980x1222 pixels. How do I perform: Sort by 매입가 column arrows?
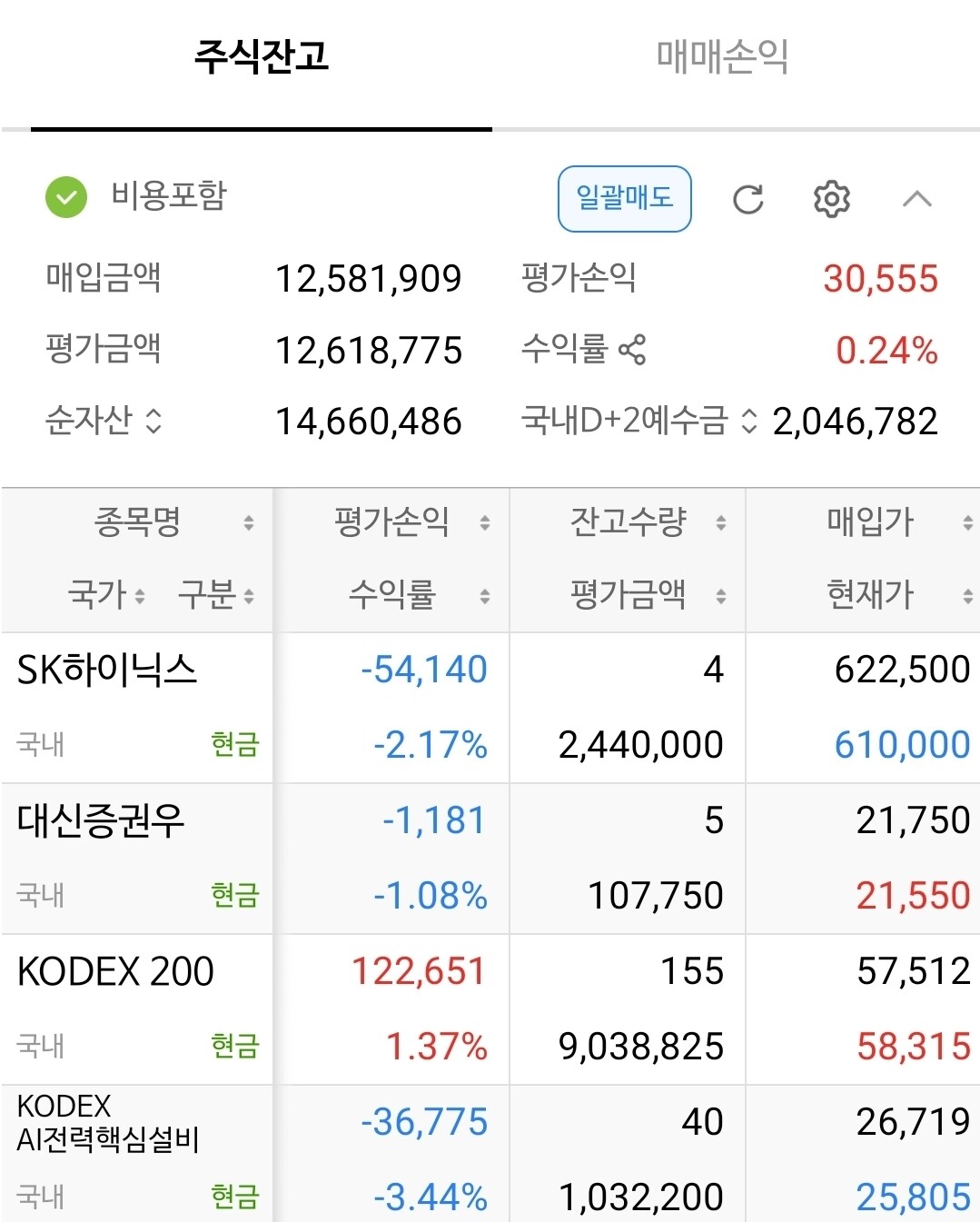click(968, 522)
